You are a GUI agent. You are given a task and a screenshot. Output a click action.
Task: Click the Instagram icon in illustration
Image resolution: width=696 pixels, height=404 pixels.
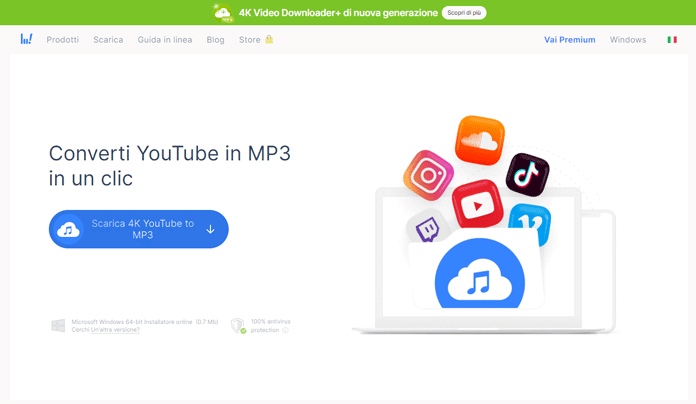click(x=428, y=175)
